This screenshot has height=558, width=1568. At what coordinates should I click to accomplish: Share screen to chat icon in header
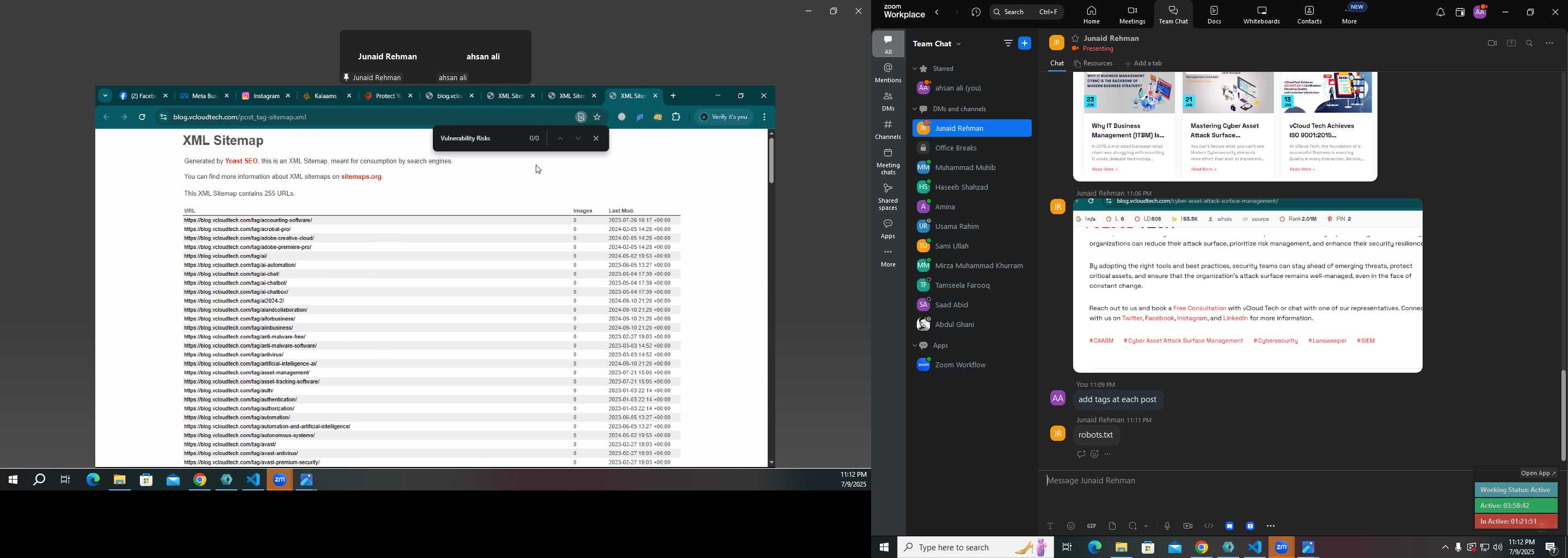(1511, 43)
